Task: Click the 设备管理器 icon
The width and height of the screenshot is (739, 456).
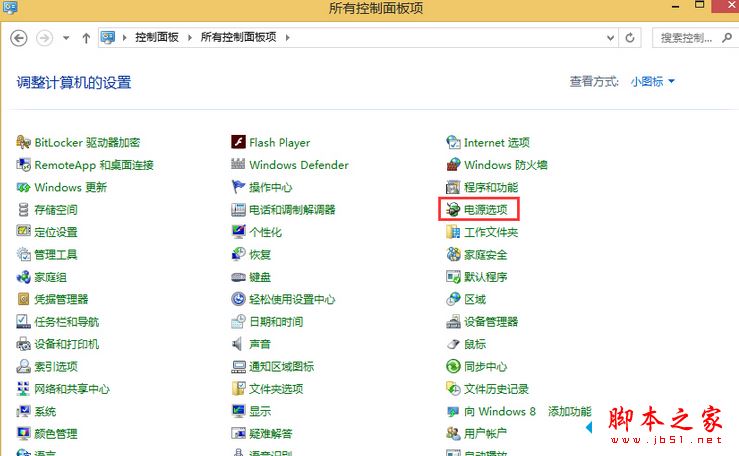Action: click(x=453, y=322)
